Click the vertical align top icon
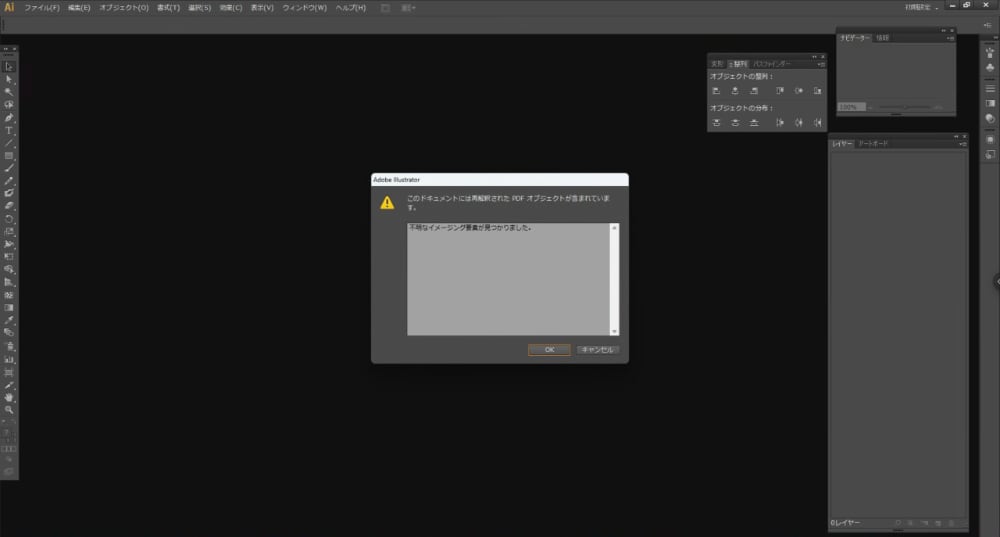Screen dimensions: 1000x537 coord(778,91)
